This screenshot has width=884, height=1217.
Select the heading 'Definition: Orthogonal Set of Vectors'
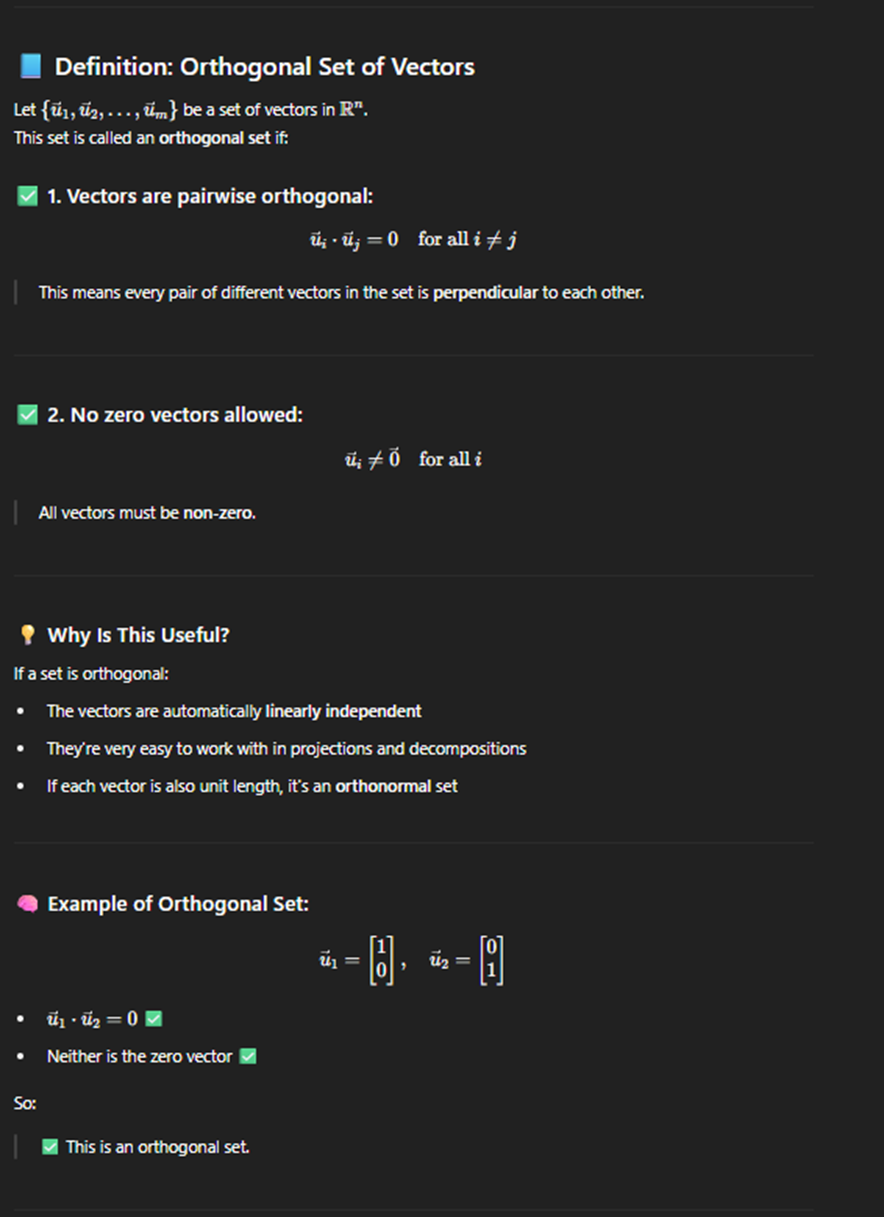click(264, 67)
